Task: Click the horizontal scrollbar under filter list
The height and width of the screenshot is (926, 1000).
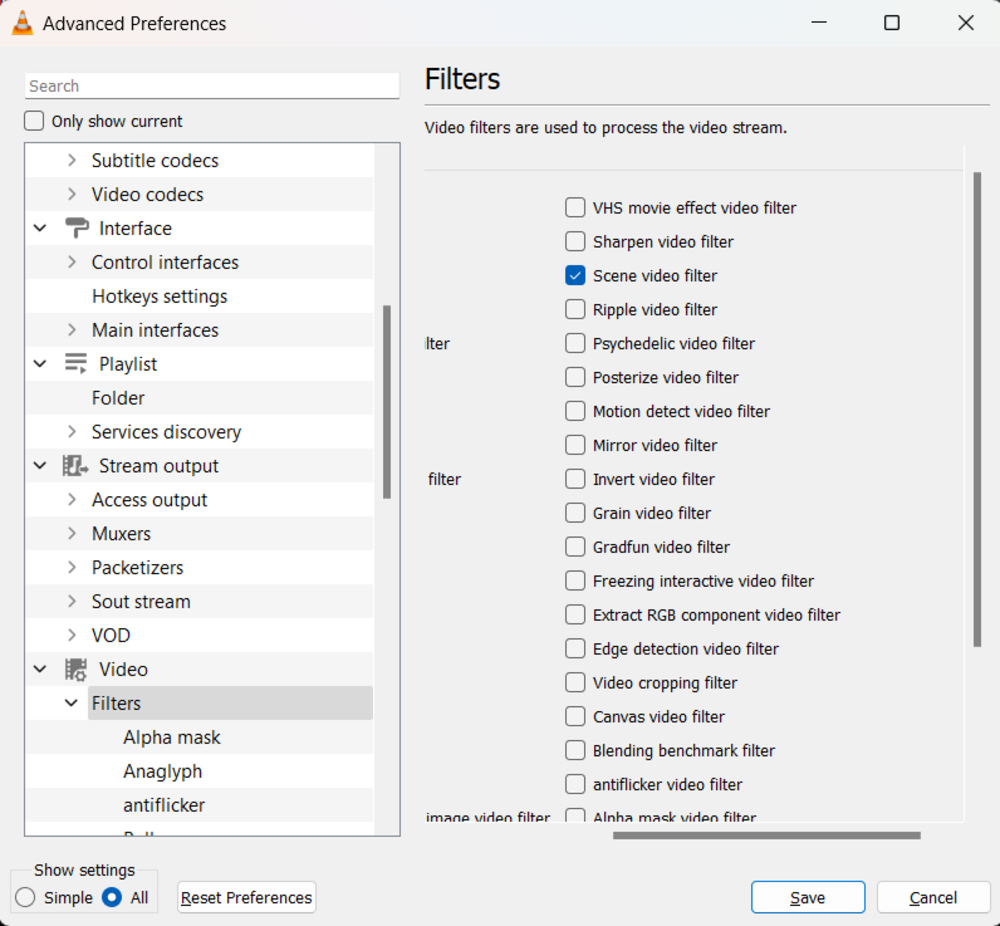Action: click(x=766, y=835)
